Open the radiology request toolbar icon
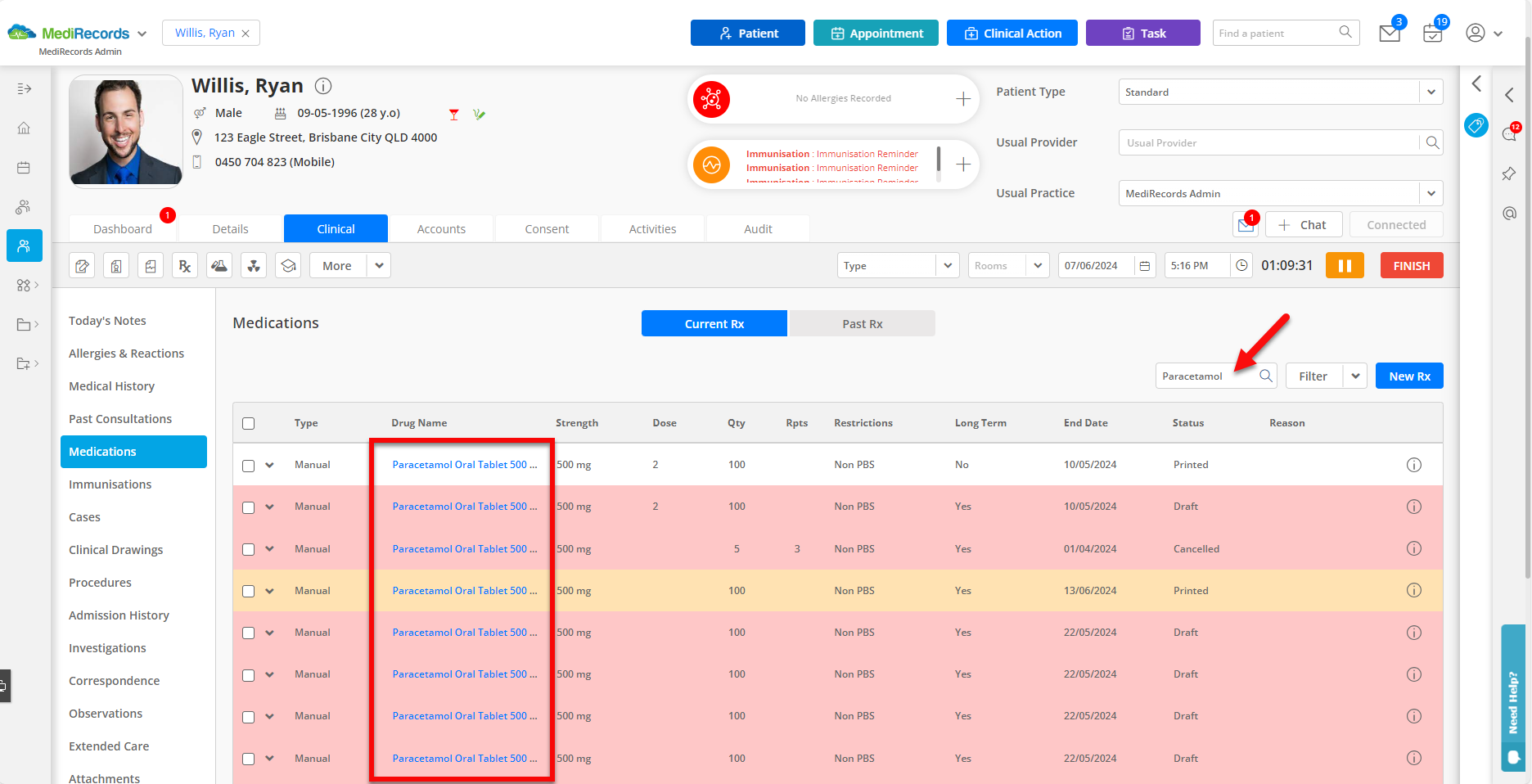Image resolution: width=1532 pixels, height=784 pixels. (x=254, y=265)
